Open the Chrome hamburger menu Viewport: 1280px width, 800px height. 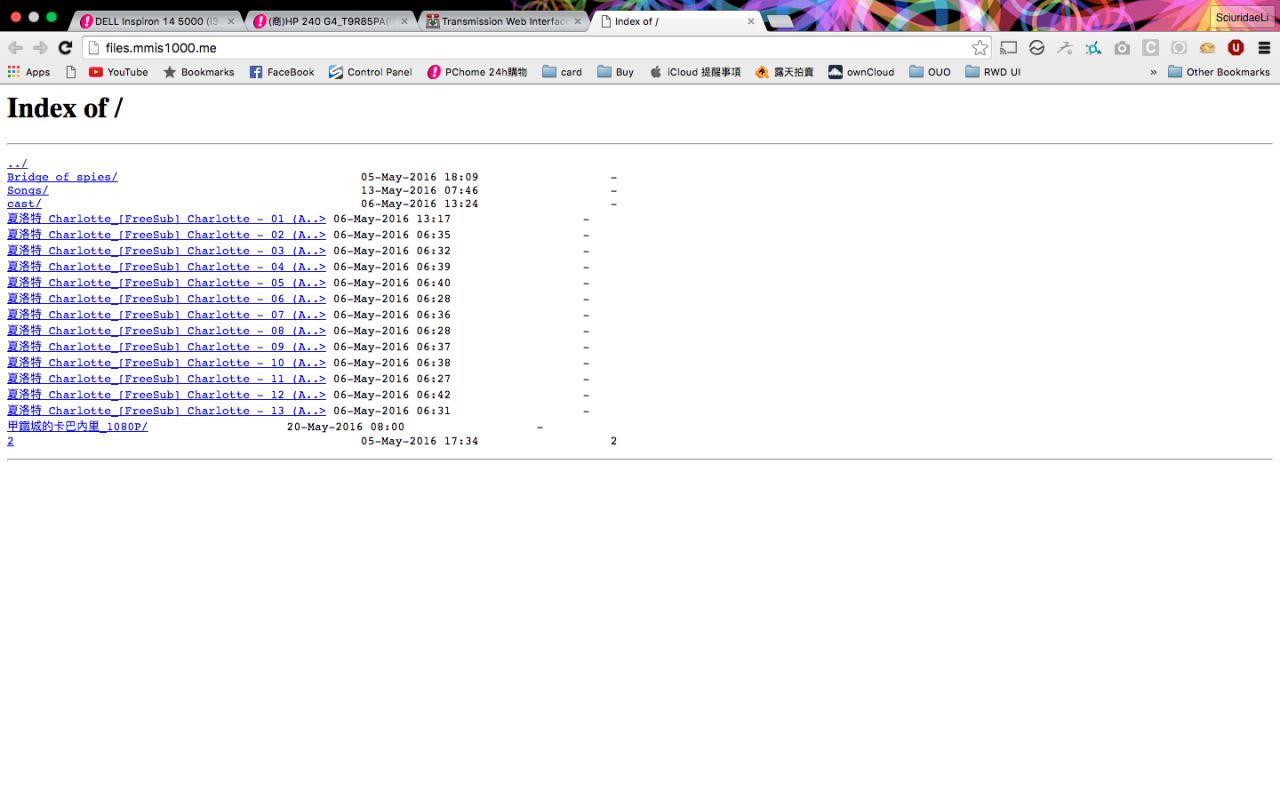pyautogui.click(x=1264, y=48)
